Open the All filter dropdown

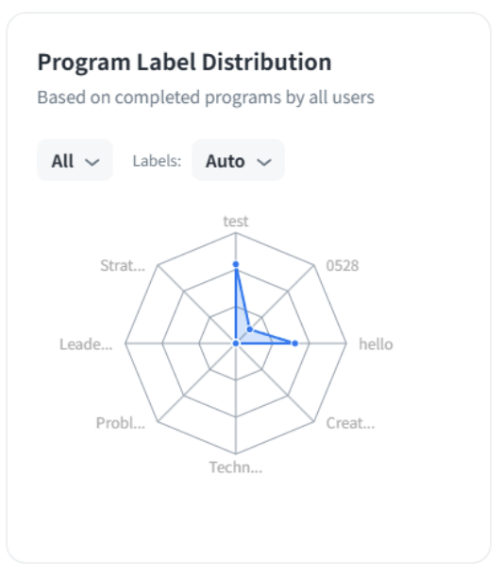(75, 161)
